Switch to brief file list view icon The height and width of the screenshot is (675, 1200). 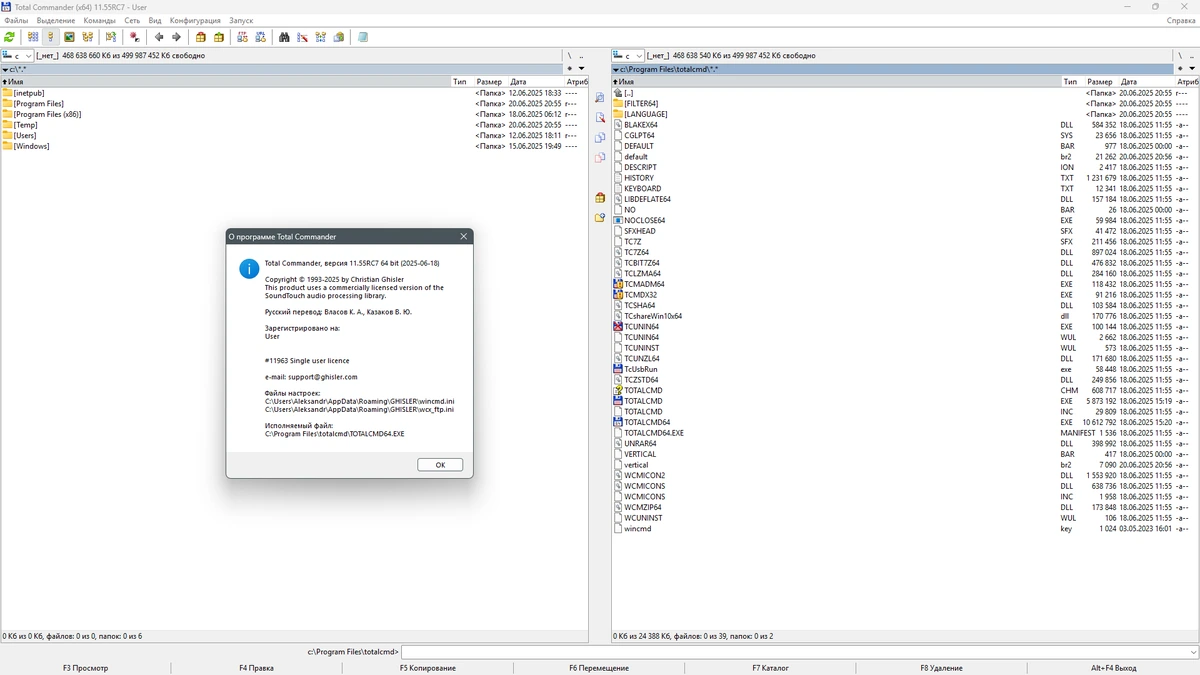33,37
